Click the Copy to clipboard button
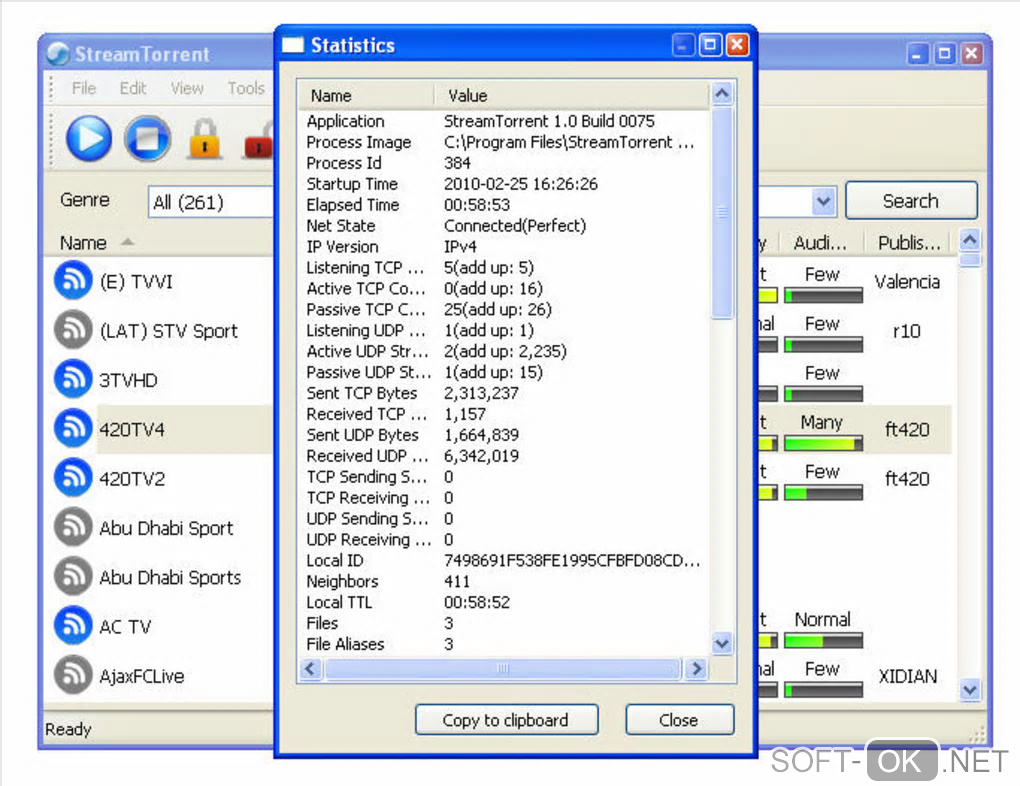Image resolution: width=1020 pixels, height=786 pixels. point(506,720)
